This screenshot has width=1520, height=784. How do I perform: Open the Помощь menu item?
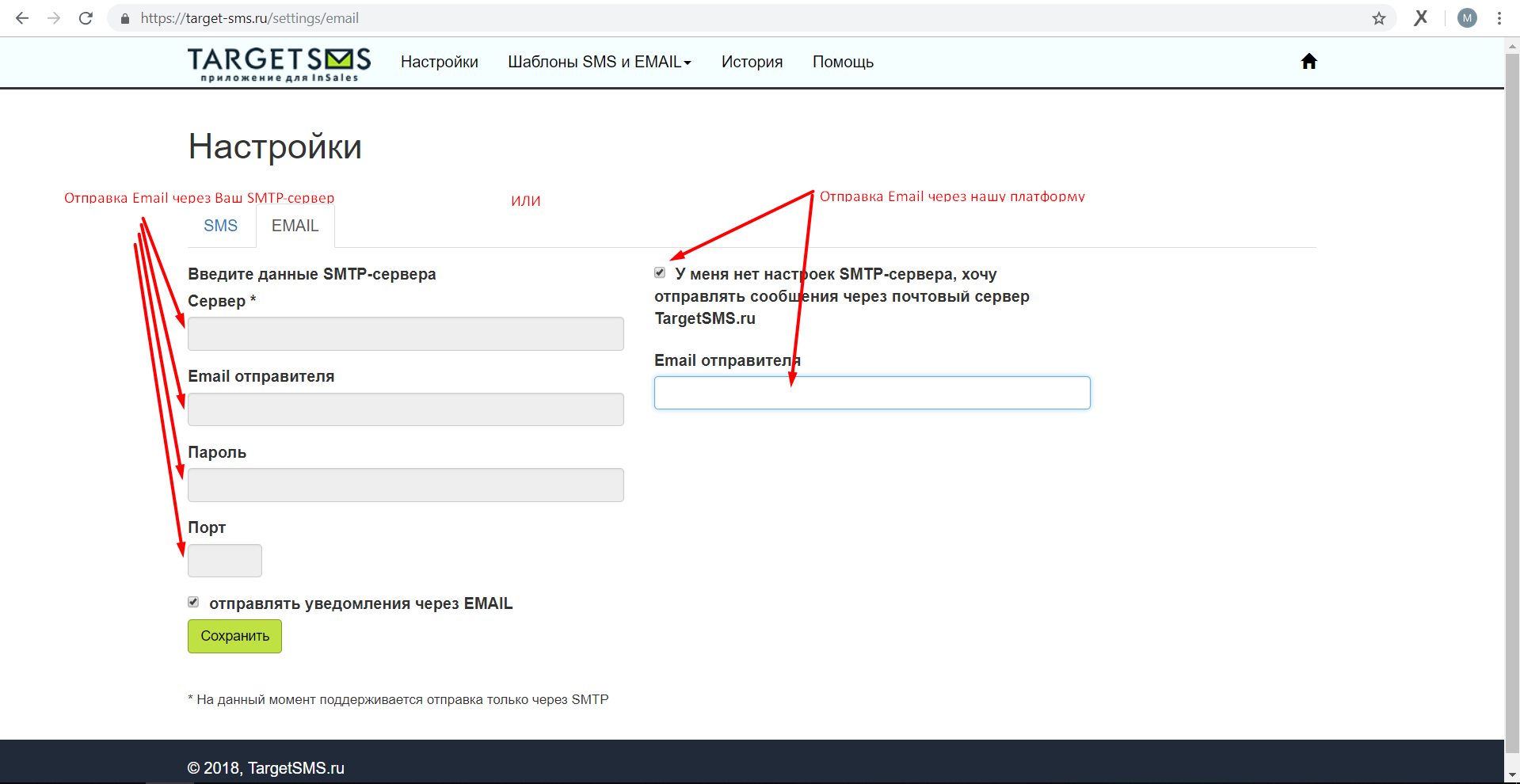843,62
